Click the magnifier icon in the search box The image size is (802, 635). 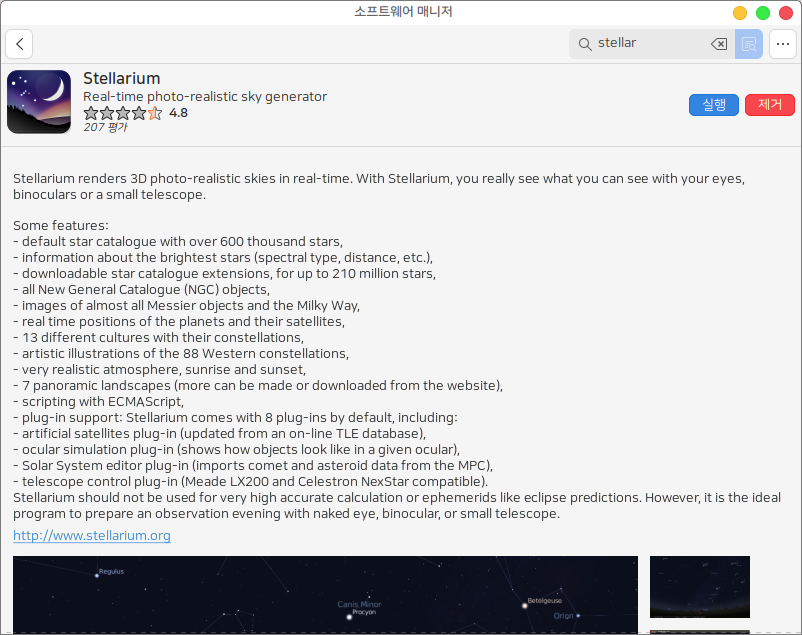tap(585, 44)
